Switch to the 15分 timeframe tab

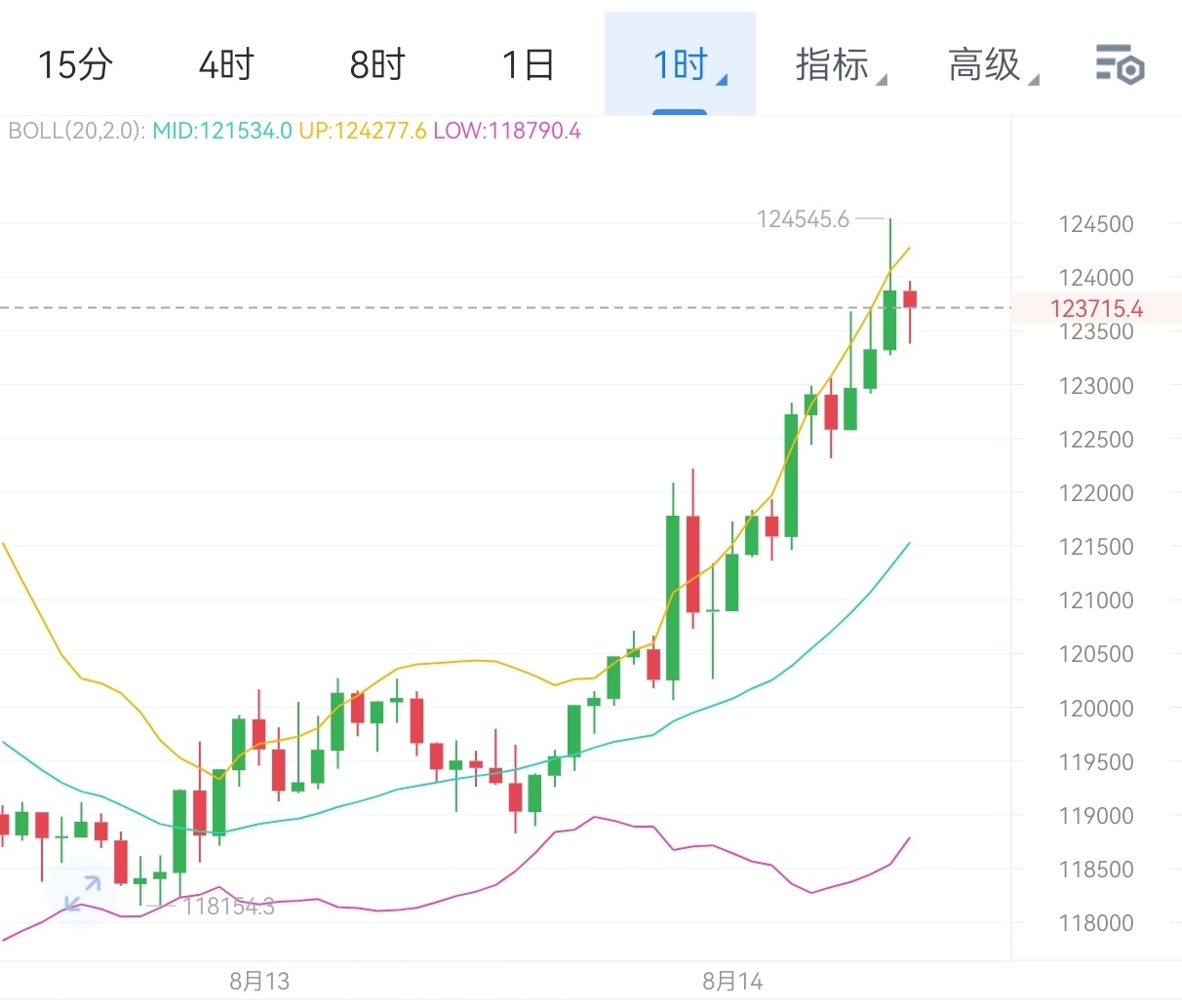[75, 65]
